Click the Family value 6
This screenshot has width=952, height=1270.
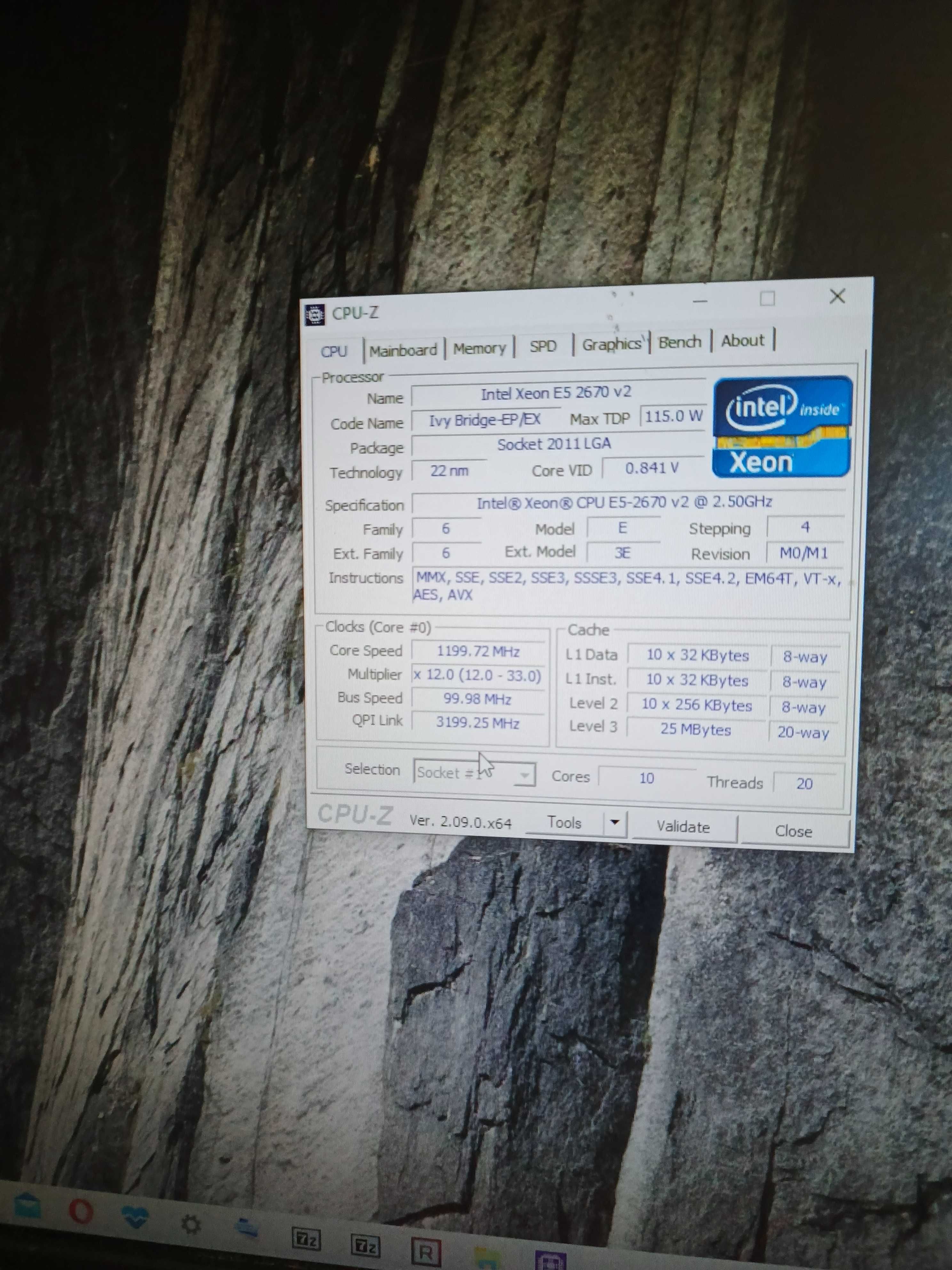446,529
